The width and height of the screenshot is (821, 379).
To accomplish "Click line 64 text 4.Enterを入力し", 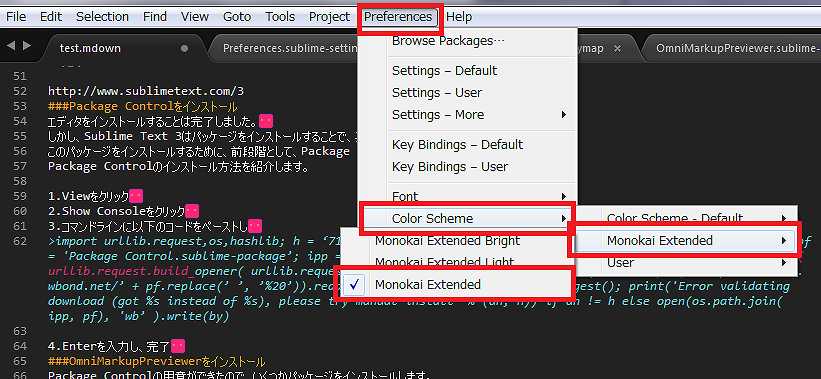I will coord(109,347).
